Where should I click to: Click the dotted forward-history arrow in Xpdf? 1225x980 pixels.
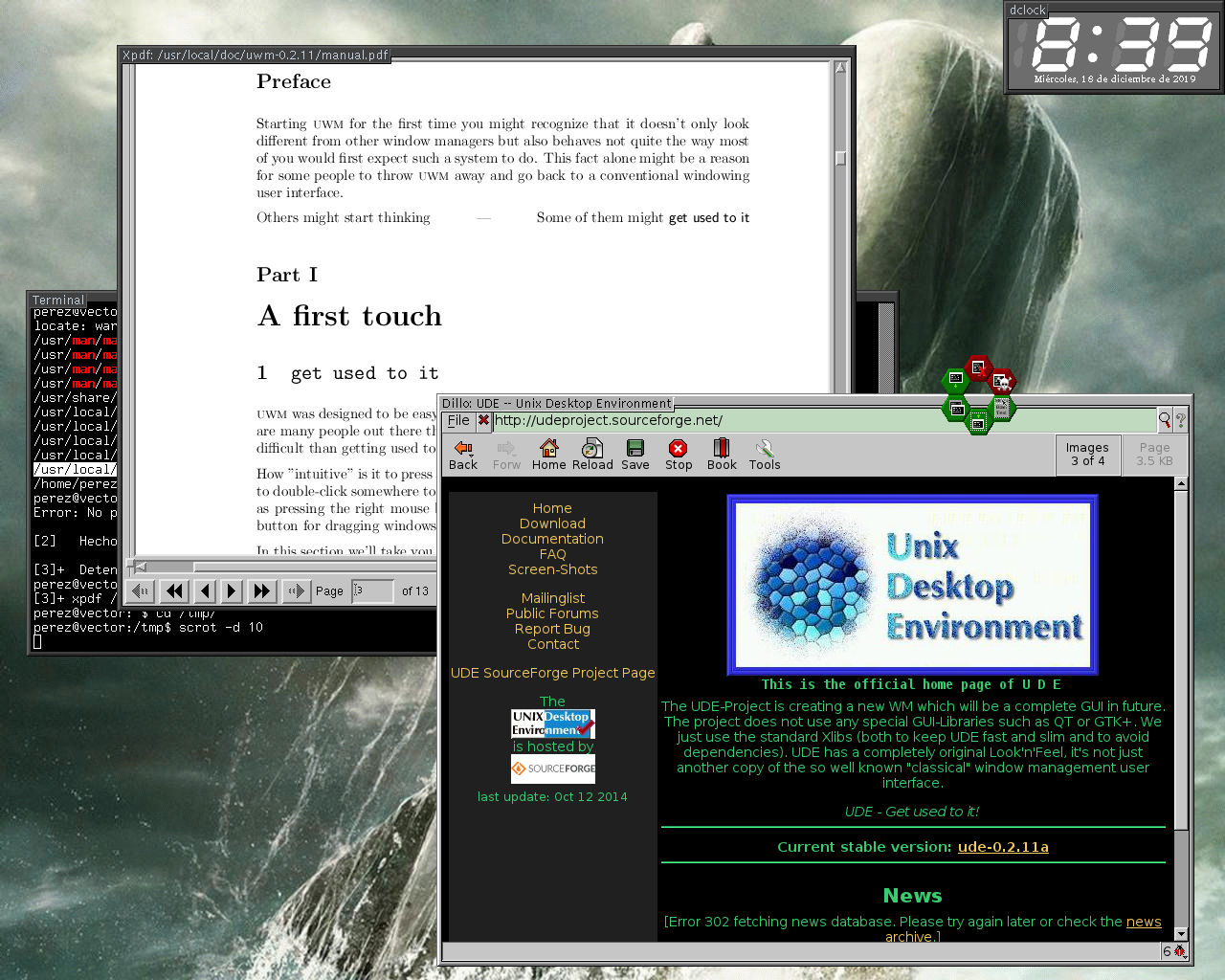[x=295, y=591]
